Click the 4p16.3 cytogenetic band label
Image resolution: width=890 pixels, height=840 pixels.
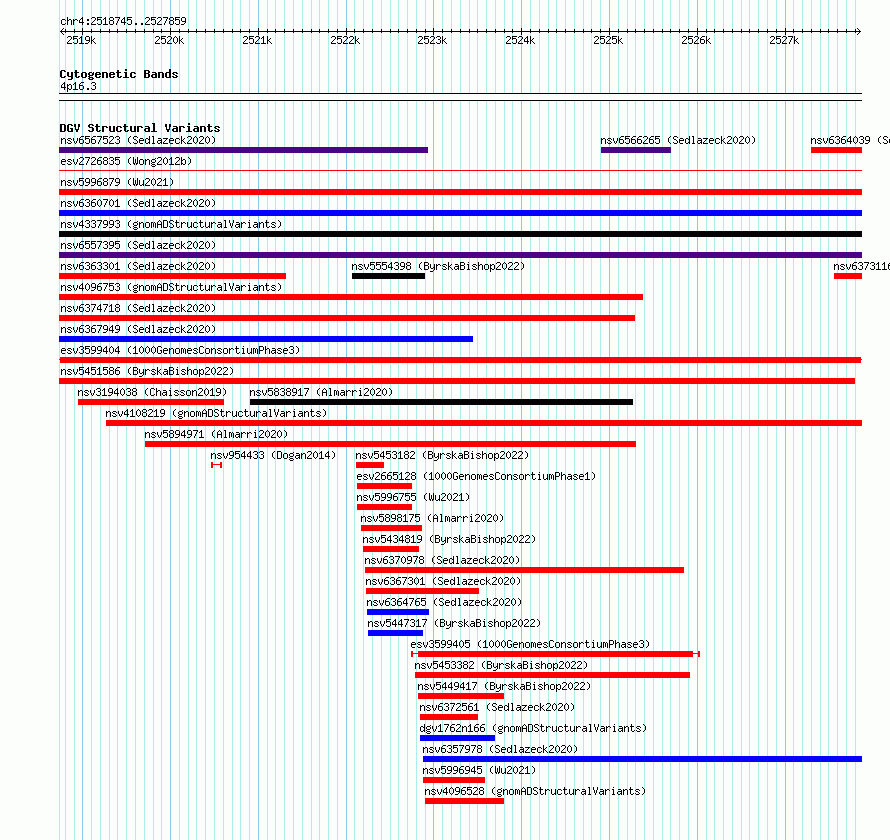[x=78, y=86]
